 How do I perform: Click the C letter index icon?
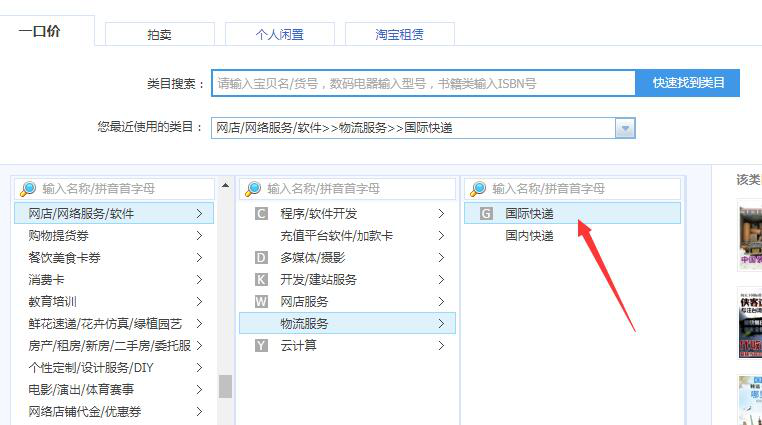pyautogui.click(x=261, y=214)
